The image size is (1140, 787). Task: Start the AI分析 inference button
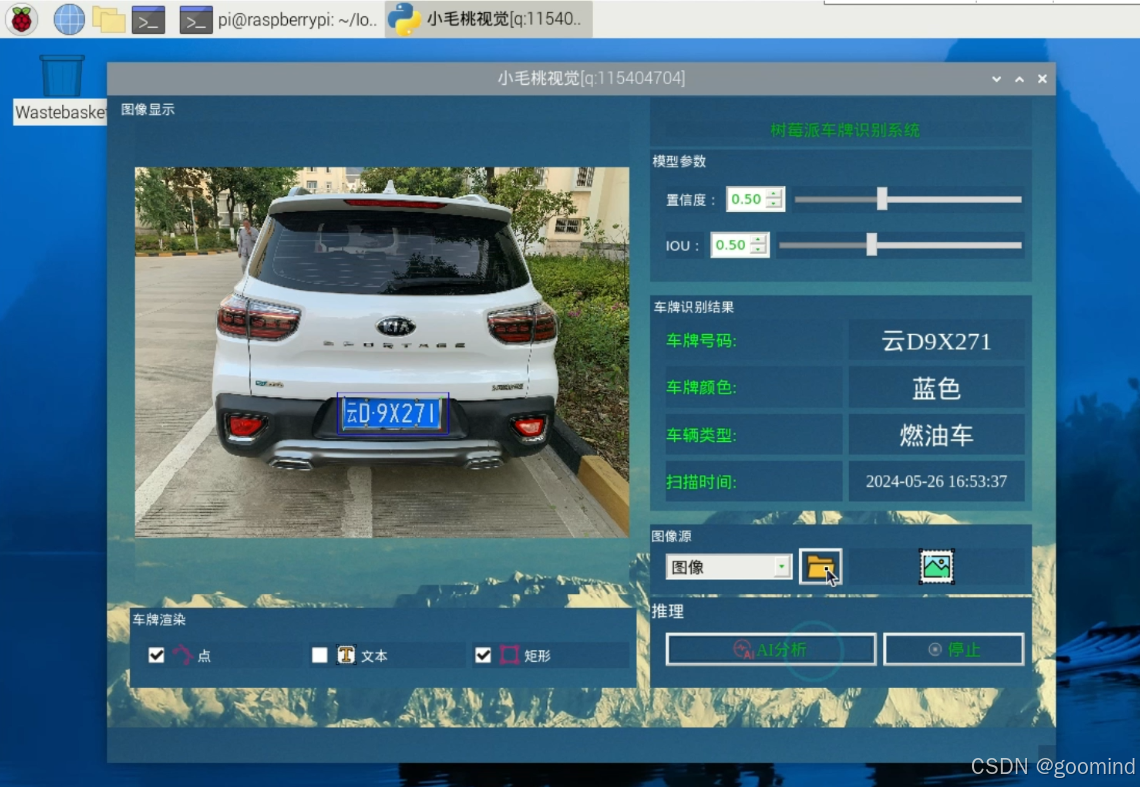coord(771,649)
